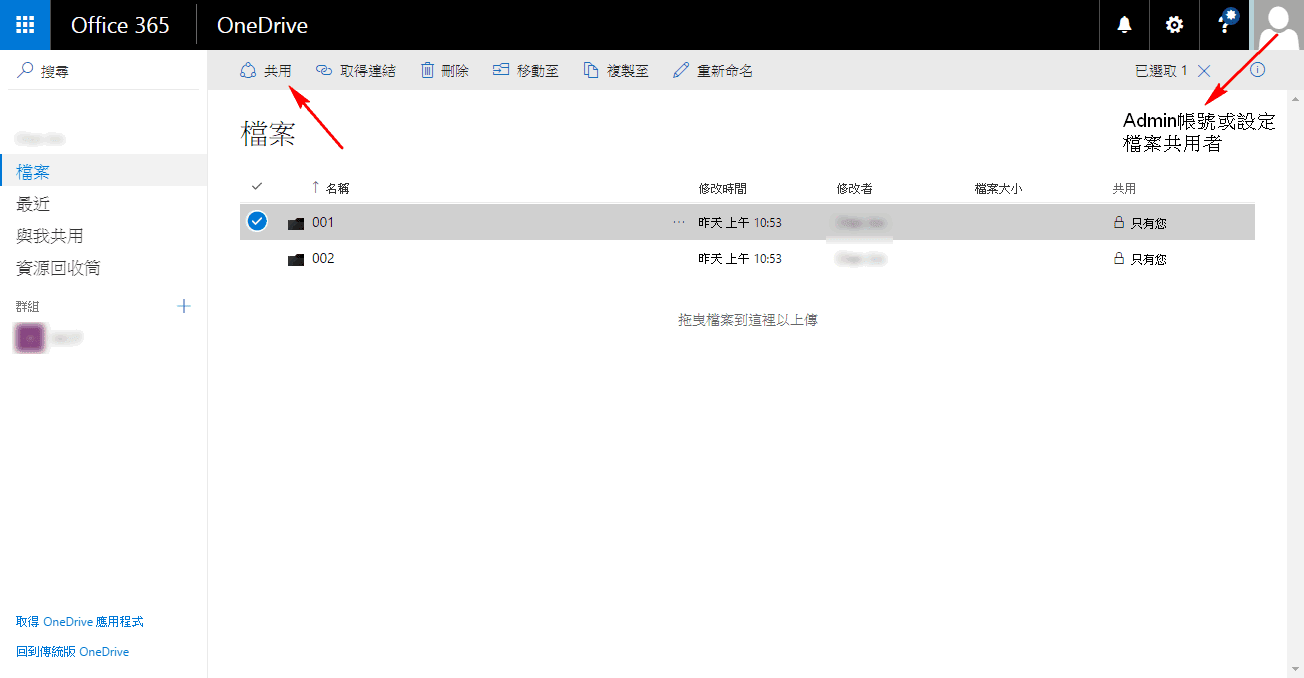The image size is (1304, 678).
Task: Click the search magnifier icon
Action: (x=26, y=71)
